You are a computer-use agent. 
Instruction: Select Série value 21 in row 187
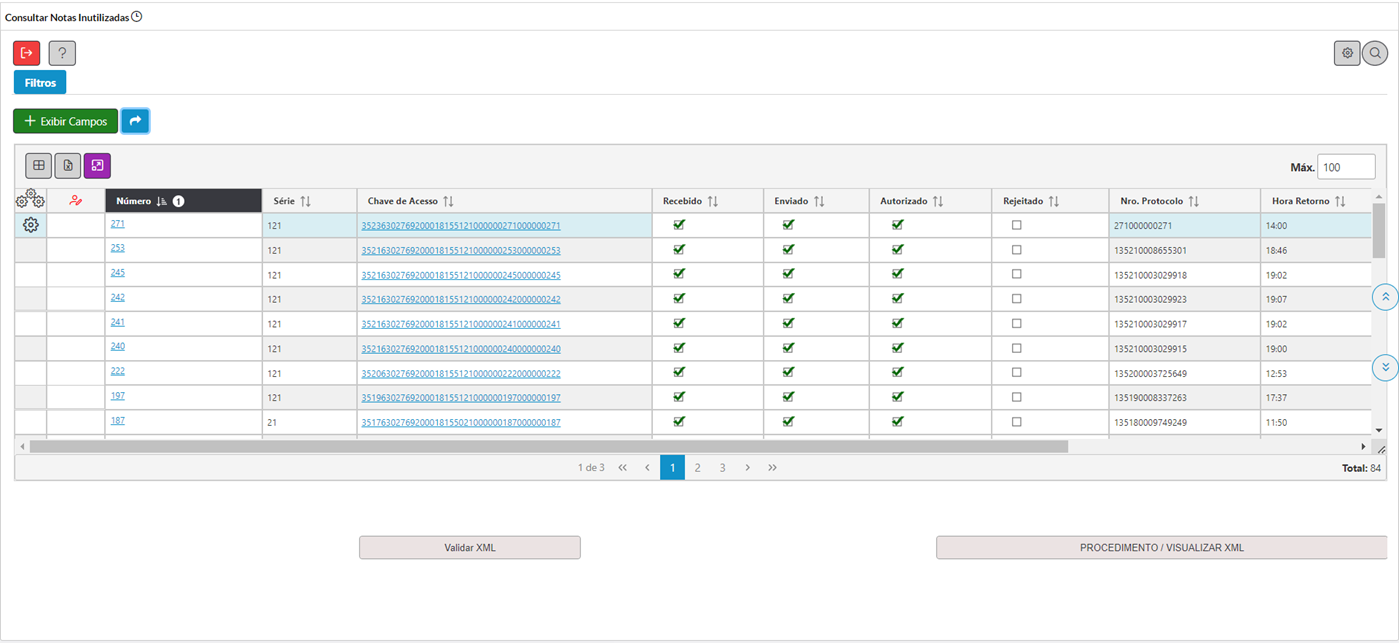272,422
